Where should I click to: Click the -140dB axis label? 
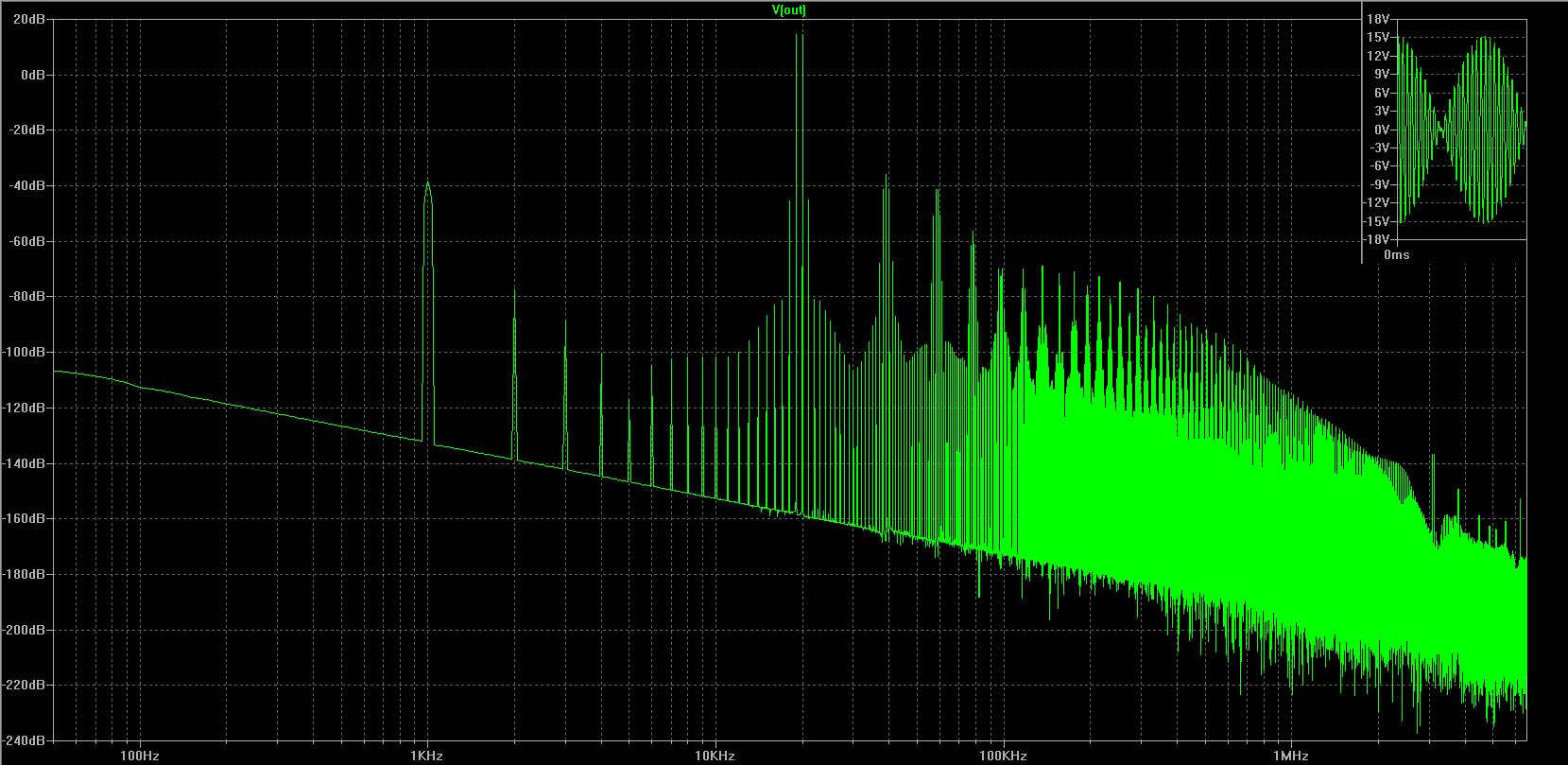pos(25,463)
